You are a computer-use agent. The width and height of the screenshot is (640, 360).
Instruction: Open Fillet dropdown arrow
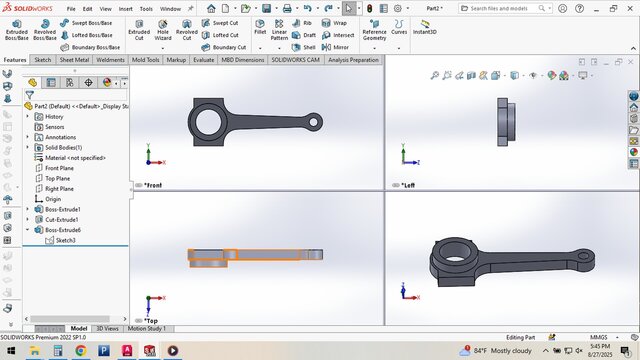(260, 48)
